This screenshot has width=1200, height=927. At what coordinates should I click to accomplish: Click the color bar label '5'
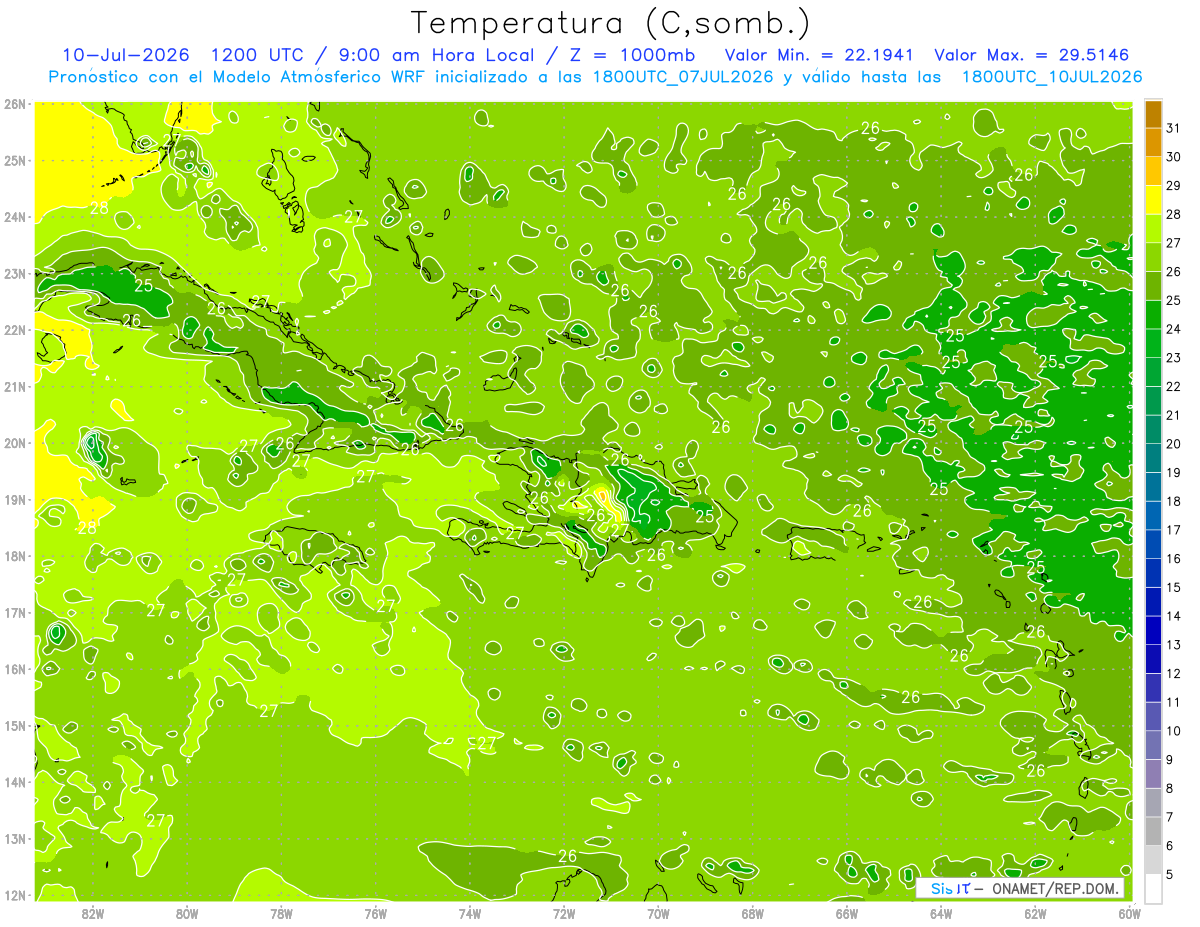(x=1172, y=875)
